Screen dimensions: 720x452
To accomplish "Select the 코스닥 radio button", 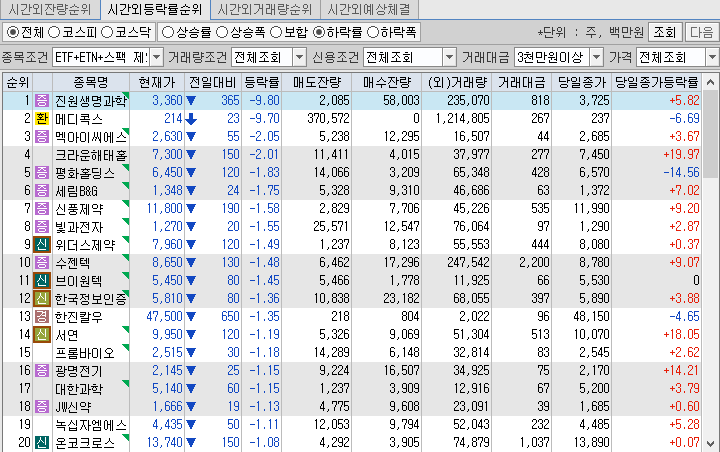I will (107, 32).
